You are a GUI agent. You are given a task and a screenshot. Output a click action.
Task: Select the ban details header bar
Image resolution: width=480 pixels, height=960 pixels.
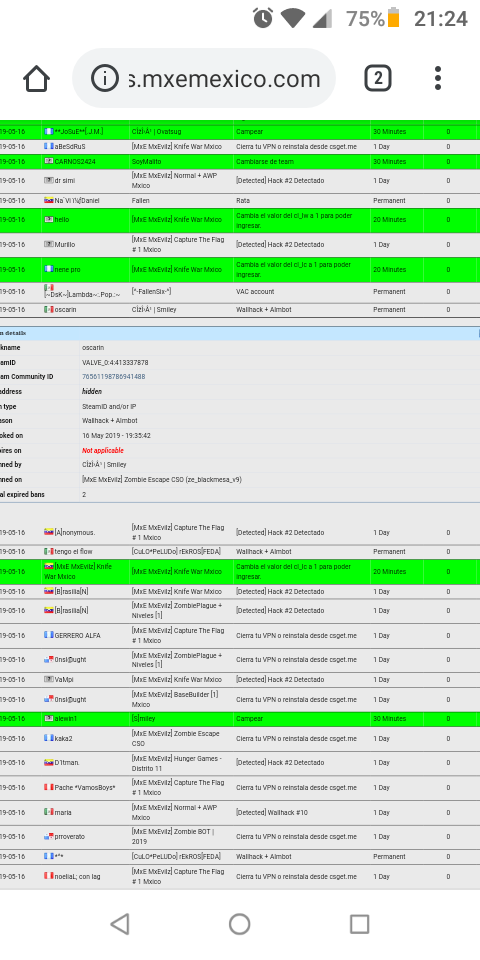(240, 333)
